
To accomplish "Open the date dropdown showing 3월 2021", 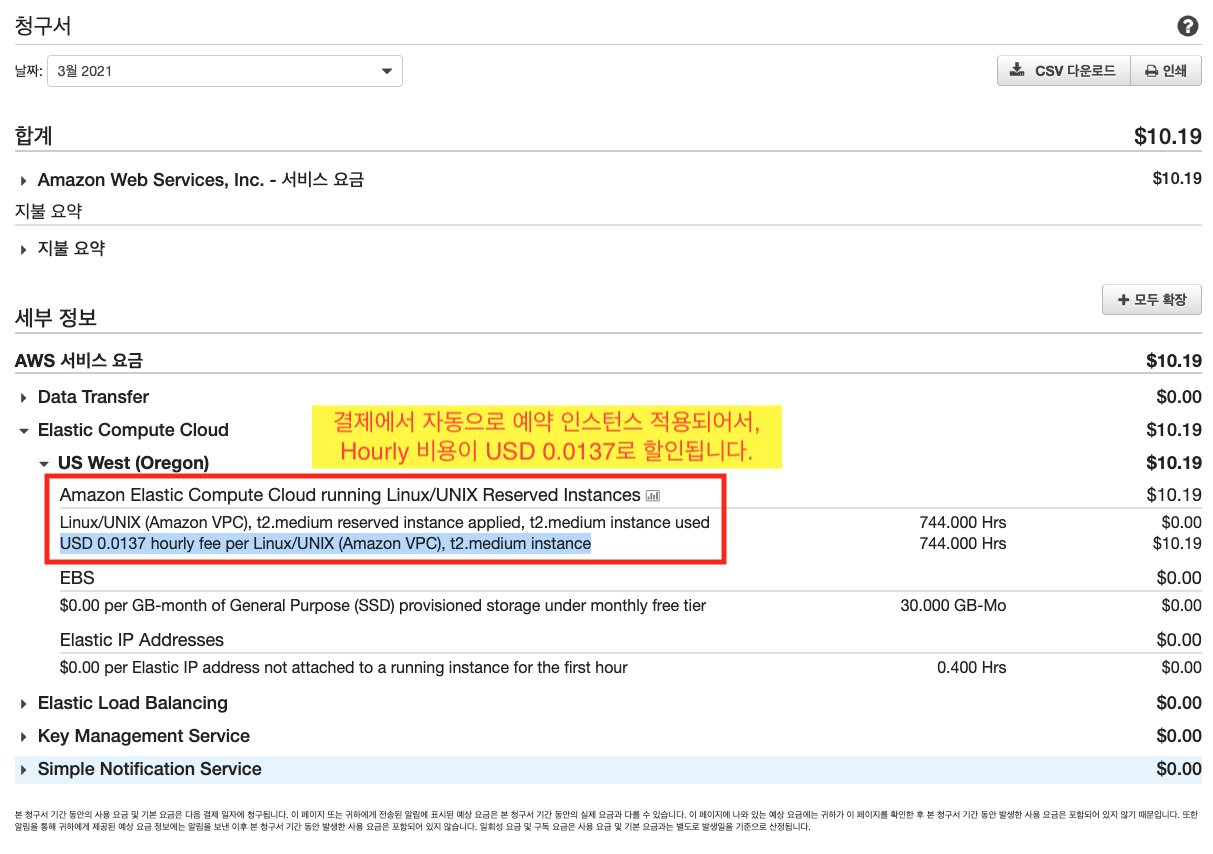I will [225, 71].
